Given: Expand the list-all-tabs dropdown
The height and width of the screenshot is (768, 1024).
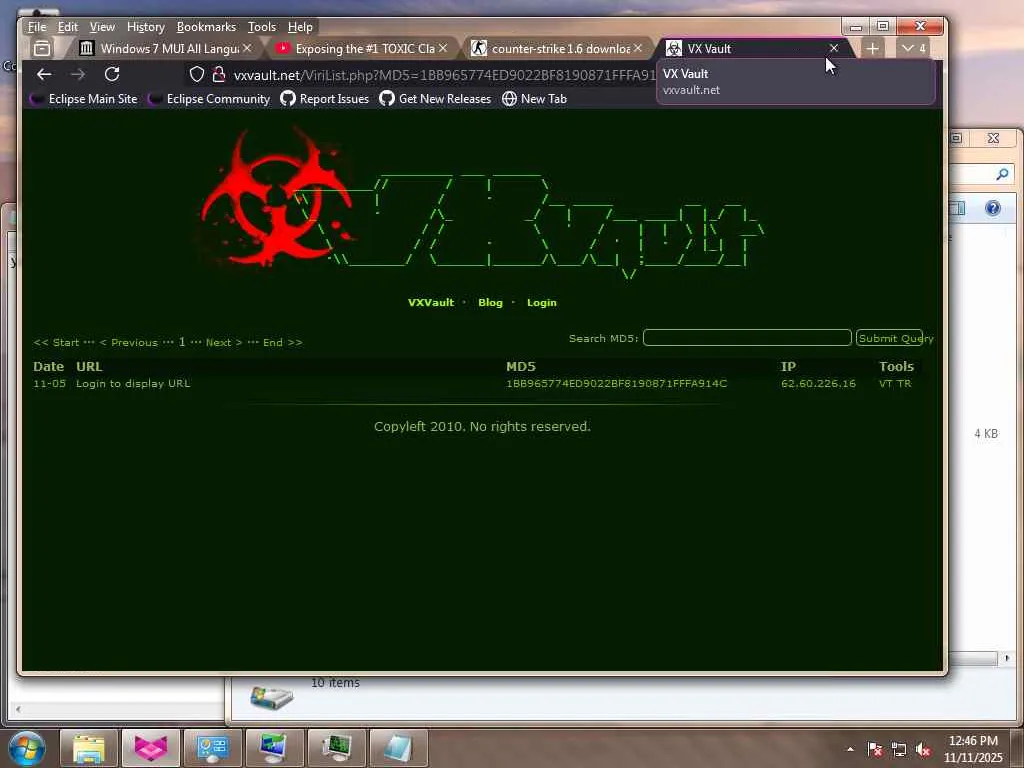Looking at the screenshot, I should 914,48.
